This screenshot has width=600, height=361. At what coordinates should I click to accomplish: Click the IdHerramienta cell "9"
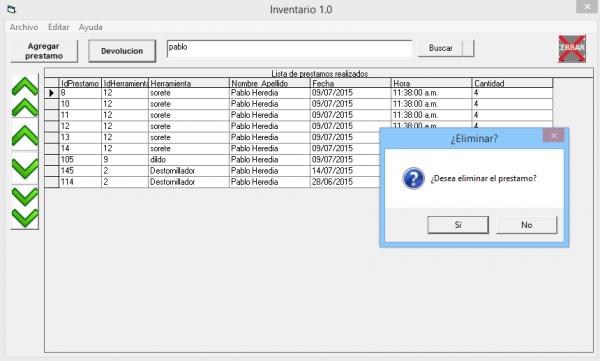[x=125, y=160]
